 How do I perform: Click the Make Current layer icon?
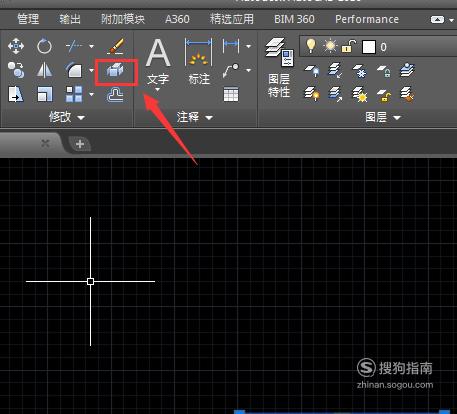(x=407, y=70)
